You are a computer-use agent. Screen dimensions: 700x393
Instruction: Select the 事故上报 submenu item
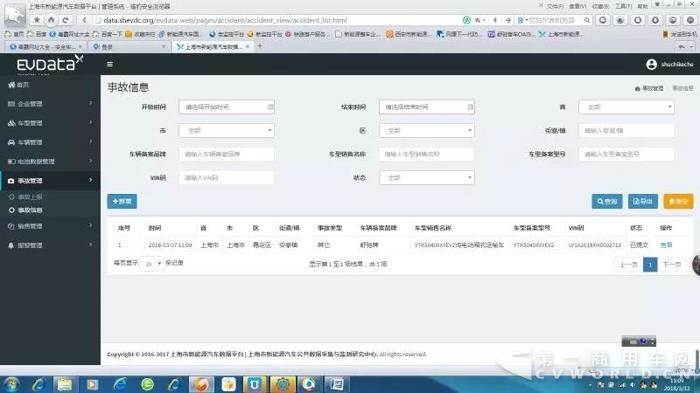click(x=30, y=197)
